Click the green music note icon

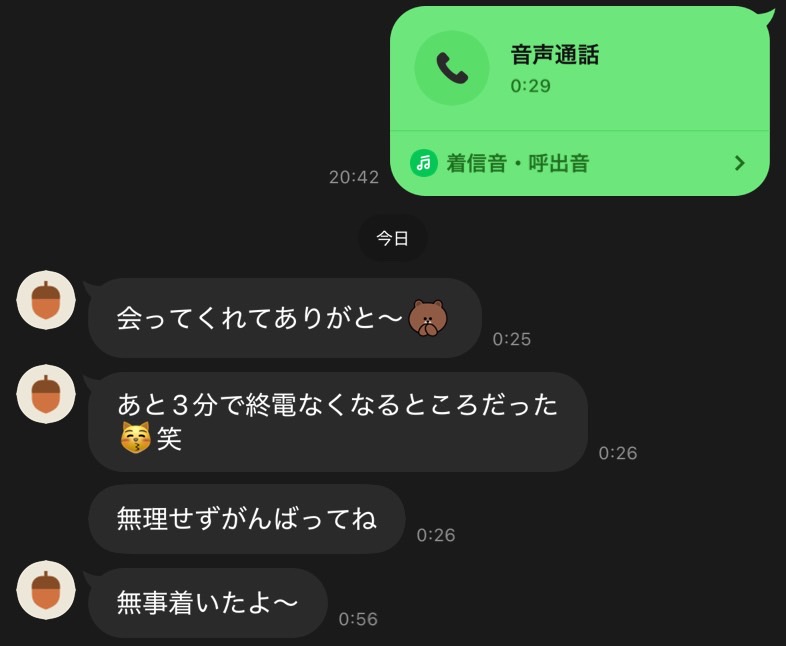(x=424, y=163)
